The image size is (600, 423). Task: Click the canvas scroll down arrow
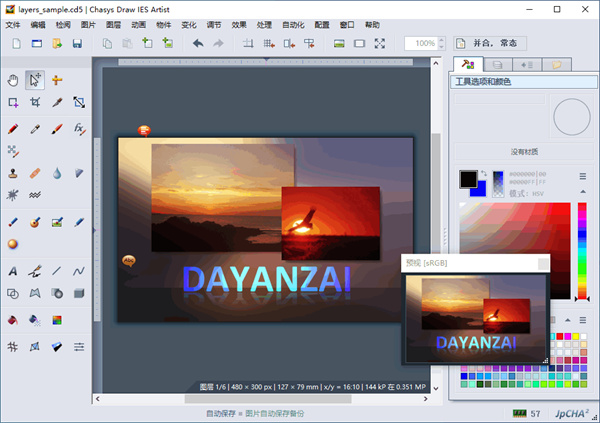436,388
